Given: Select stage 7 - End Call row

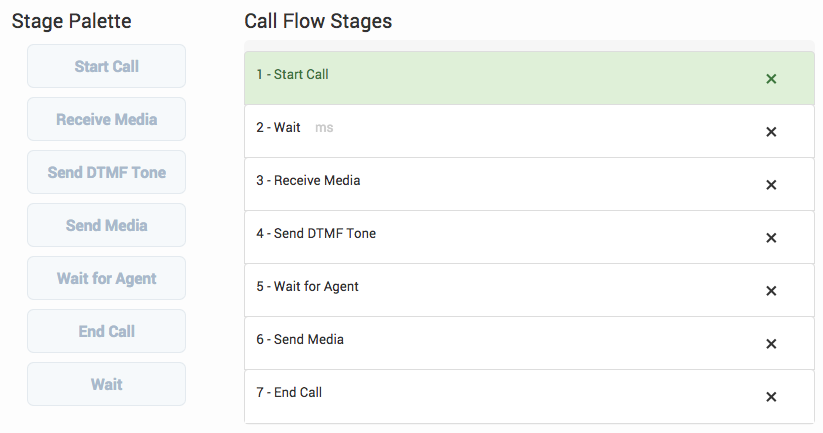Looking at the screenshot, I should click(x=450, y=393).
